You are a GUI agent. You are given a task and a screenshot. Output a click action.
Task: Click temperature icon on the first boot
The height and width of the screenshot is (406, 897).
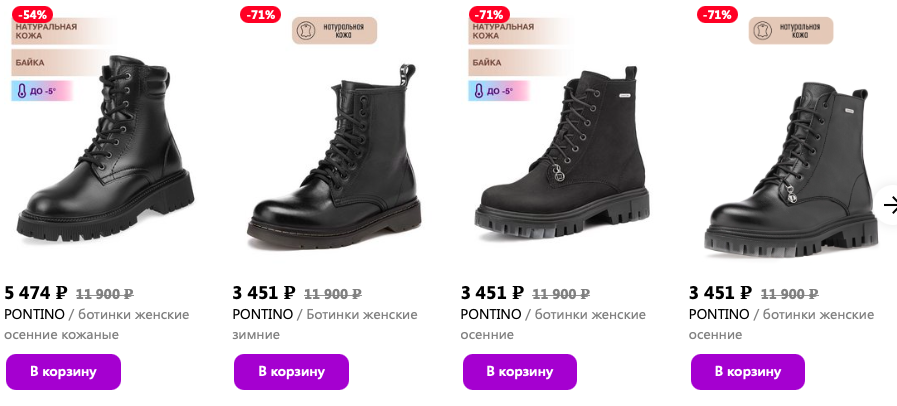click(20, 91)
